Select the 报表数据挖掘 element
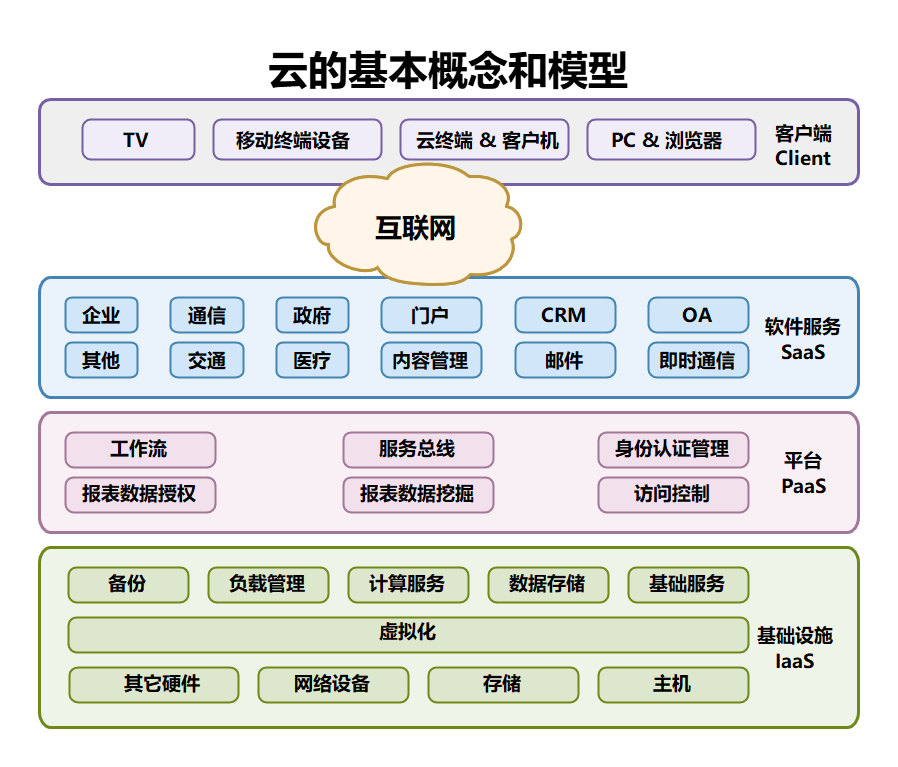The image size is (898, 767). (418, 495)
